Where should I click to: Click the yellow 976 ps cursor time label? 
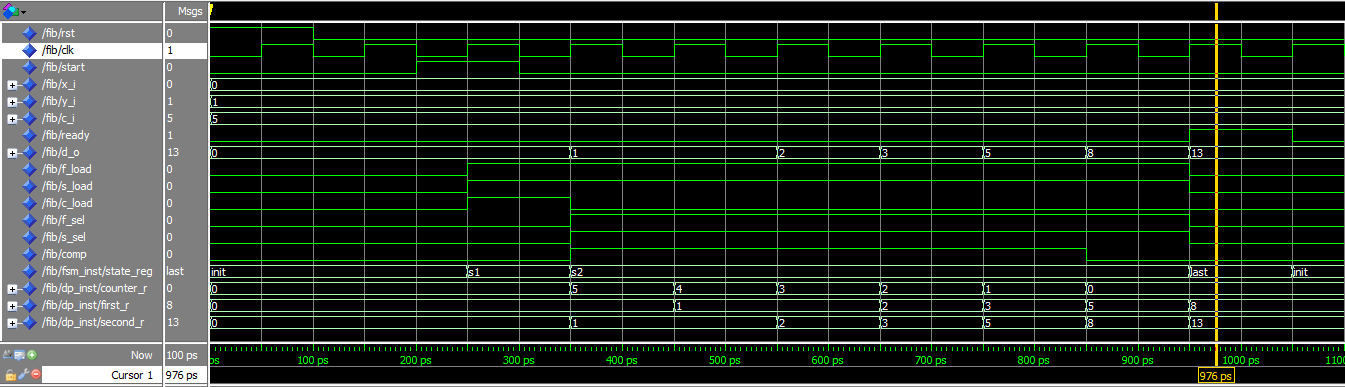pyautogui.click(x=1216, y=376)
